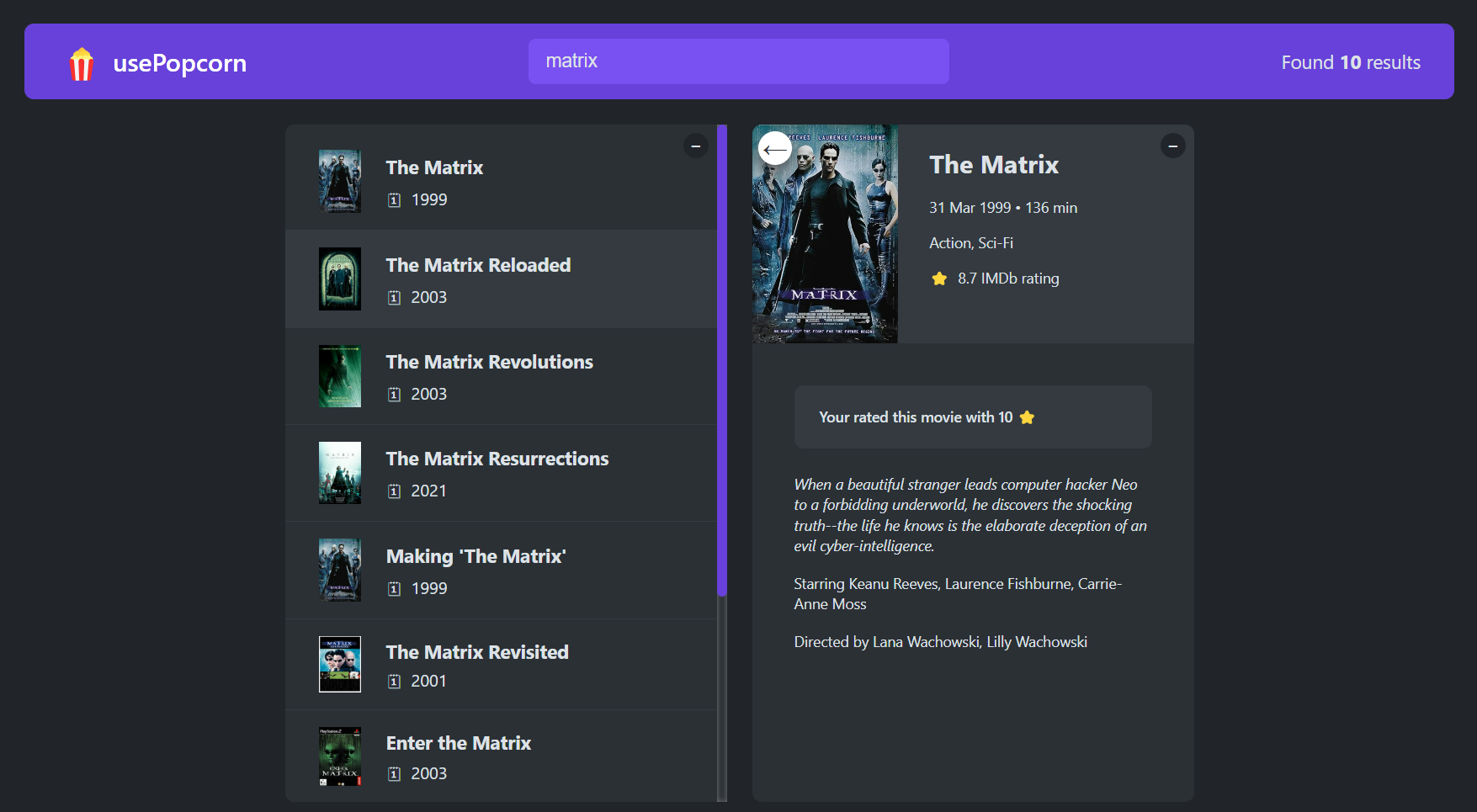Select Enter the Matrix result
Viewport: 1477px width, 812px height.
tap(458, 744)
